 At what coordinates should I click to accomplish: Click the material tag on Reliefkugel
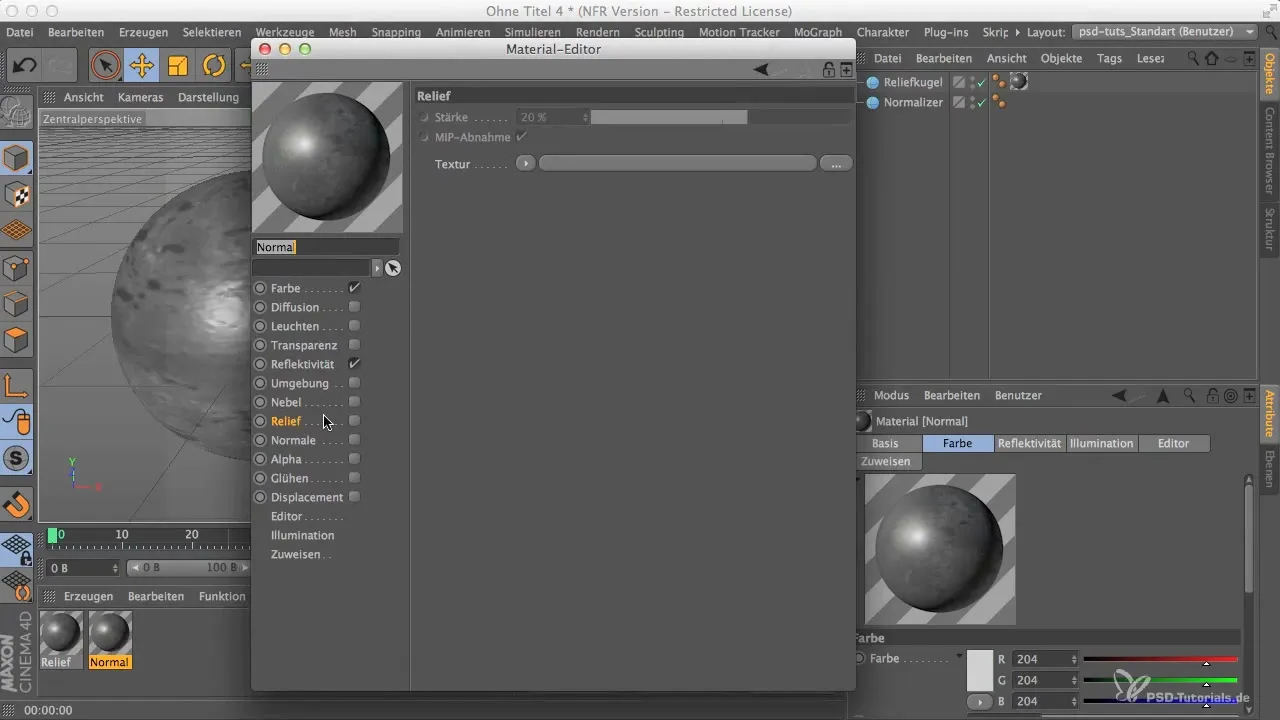click(1019, 82)
